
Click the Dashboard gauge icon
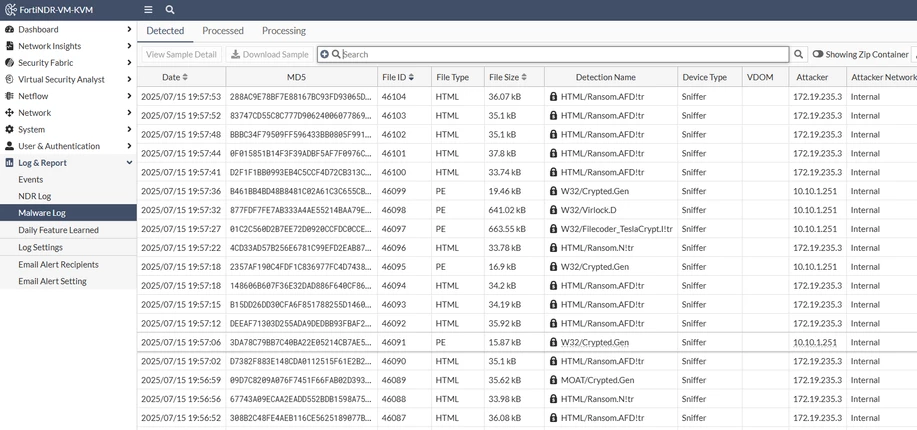click(x=9, y=29)
